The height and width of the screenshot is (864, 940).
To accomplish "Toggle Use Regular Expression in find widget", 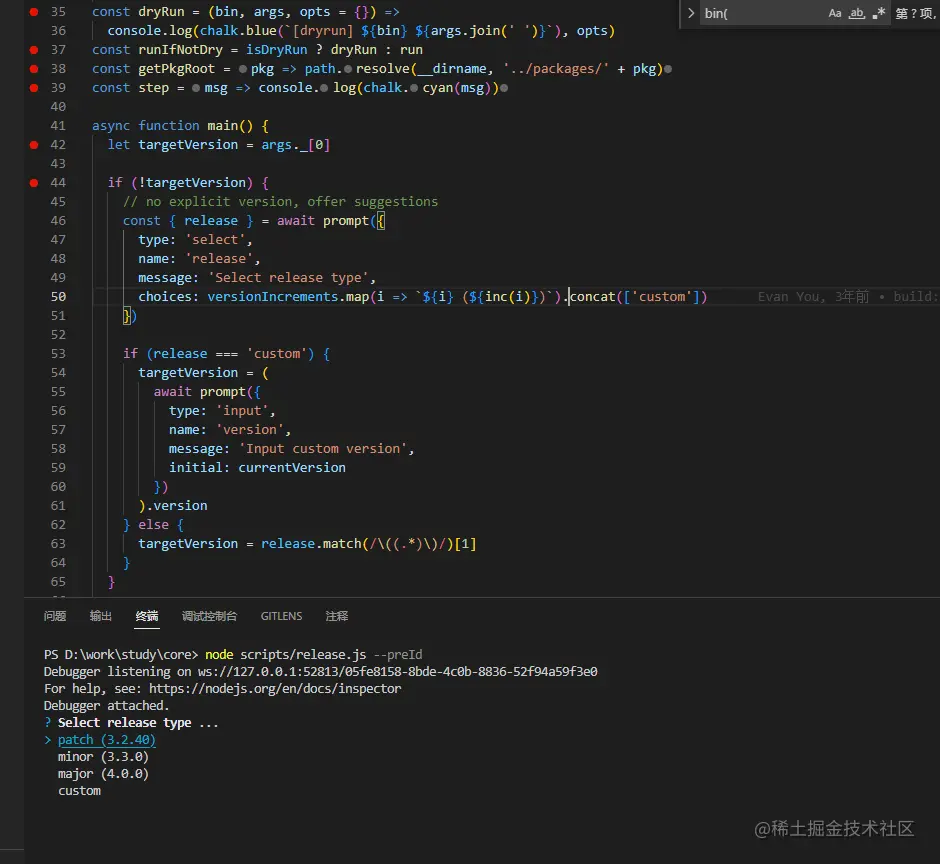I will (878, 13).
